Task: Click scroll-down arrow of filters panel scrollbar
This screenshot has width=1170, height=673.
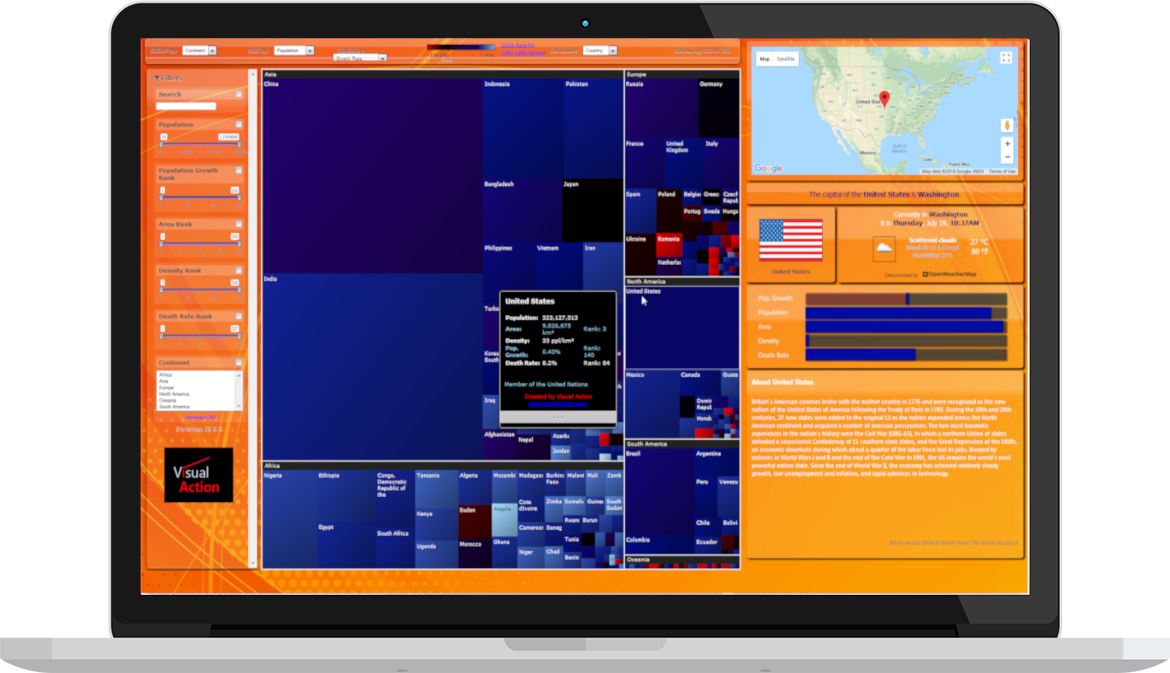Action: coord(253,564)
